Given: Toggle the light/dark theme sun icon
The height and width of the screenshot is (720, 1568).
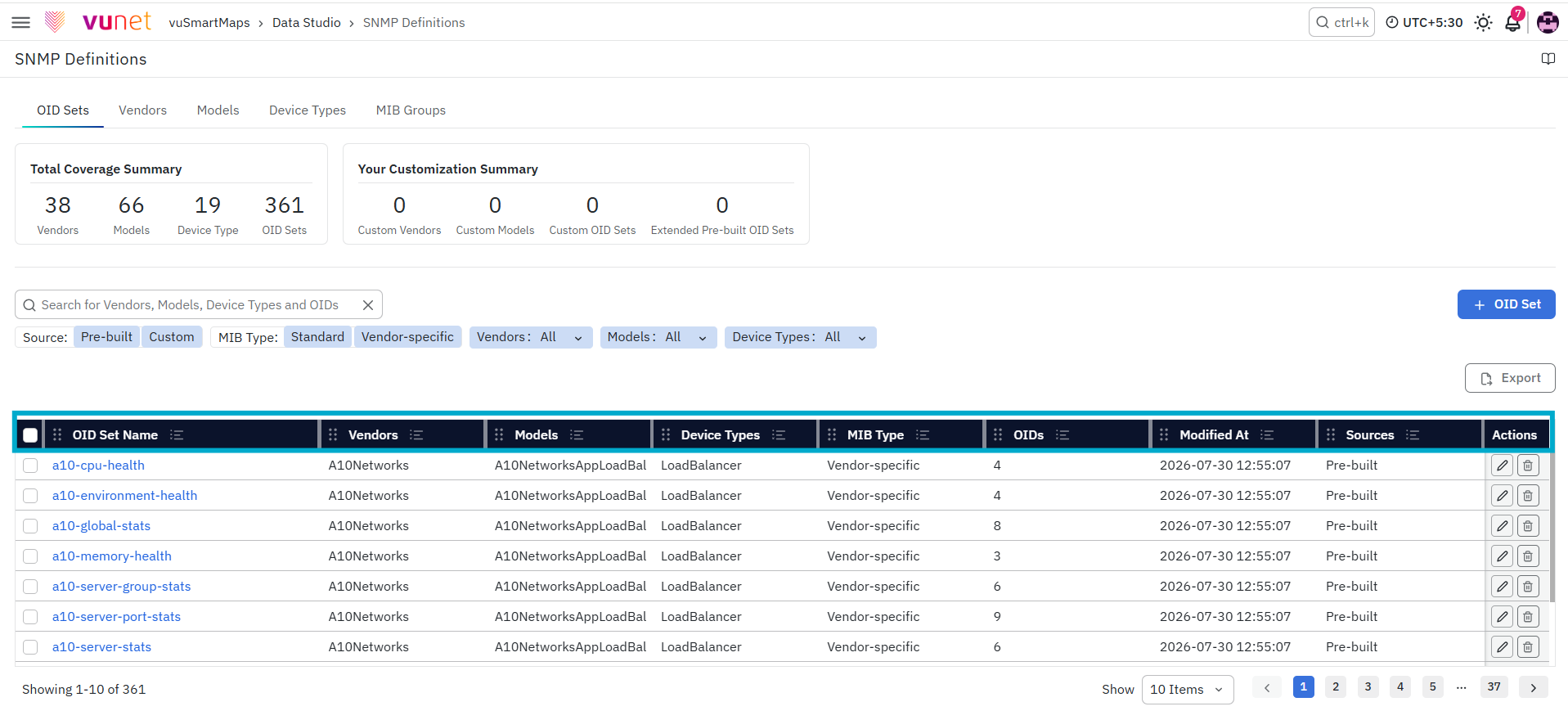Looking at the screenshot, I should [1483, 23].
